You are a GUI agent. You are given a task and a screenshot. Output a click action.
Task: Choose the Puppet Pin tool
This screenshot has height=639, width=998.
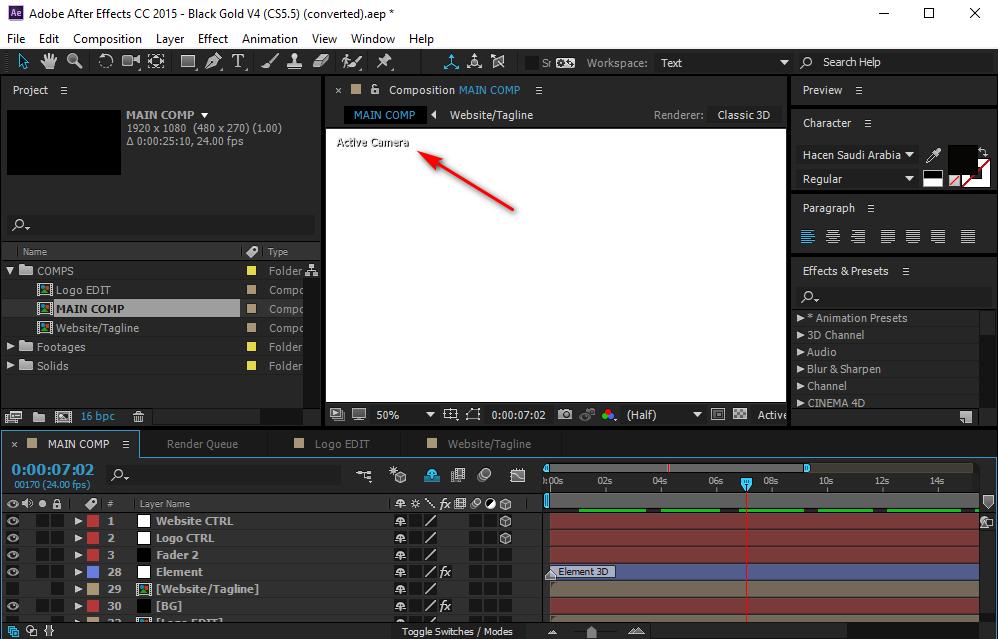(383, 62)
